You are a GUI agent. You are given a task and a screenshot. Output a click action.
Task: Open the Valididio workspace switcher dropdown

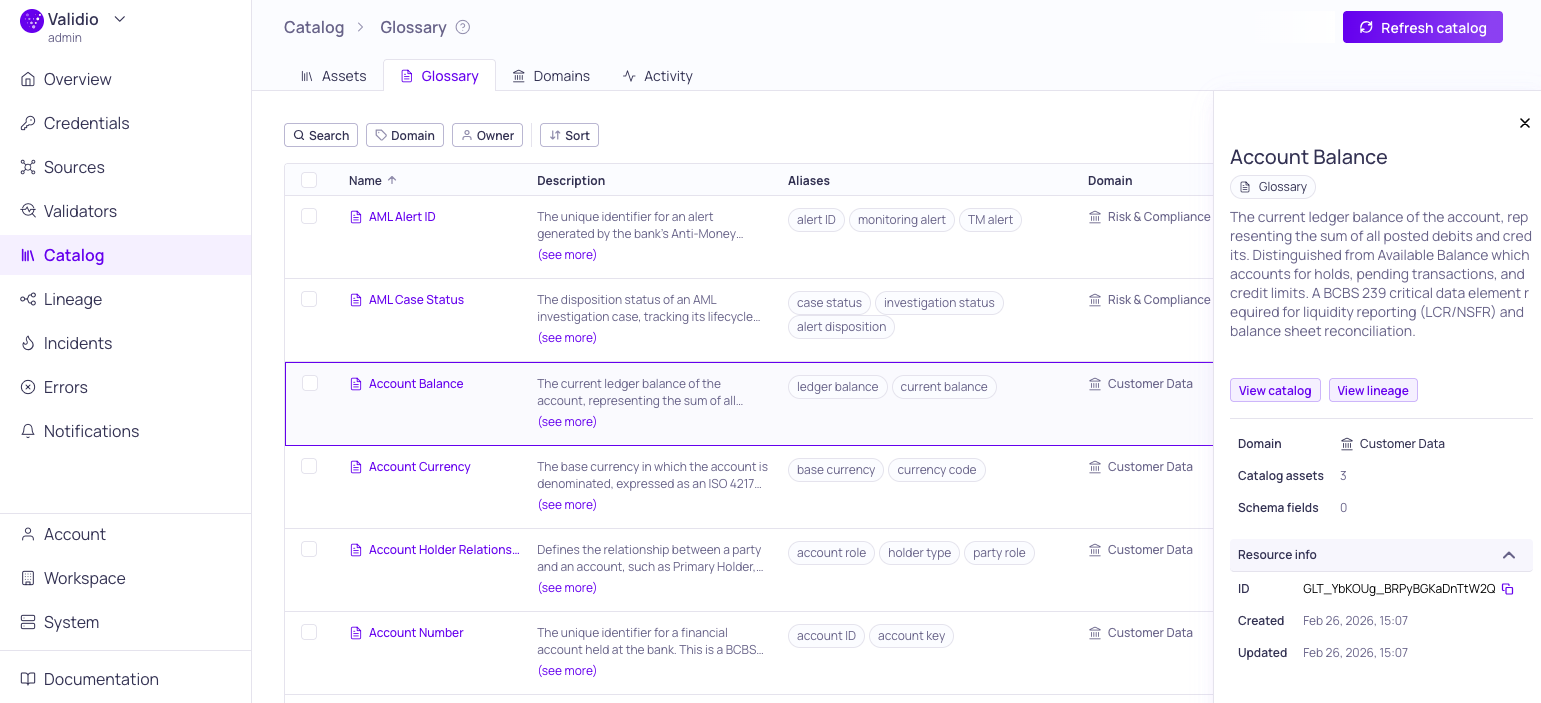[120, 19]
